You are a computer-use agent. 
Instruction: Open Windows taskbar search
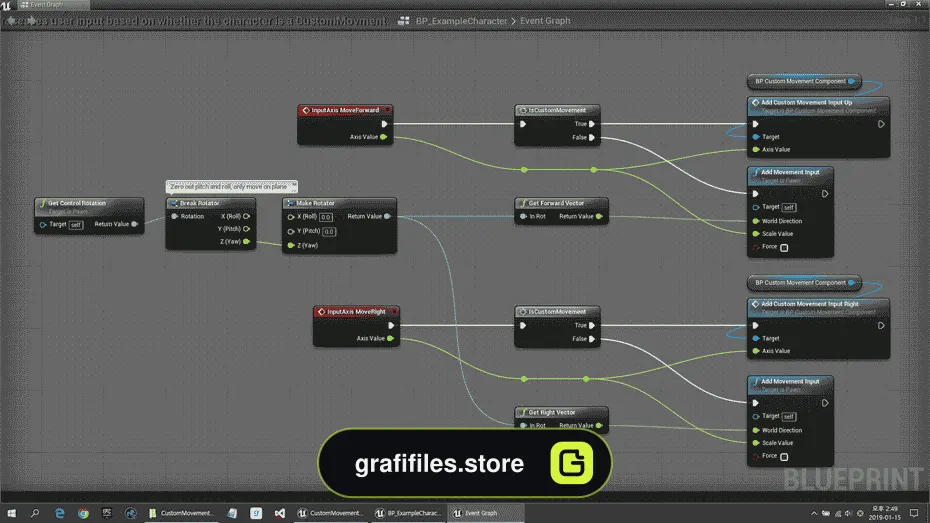click(35, 513)
